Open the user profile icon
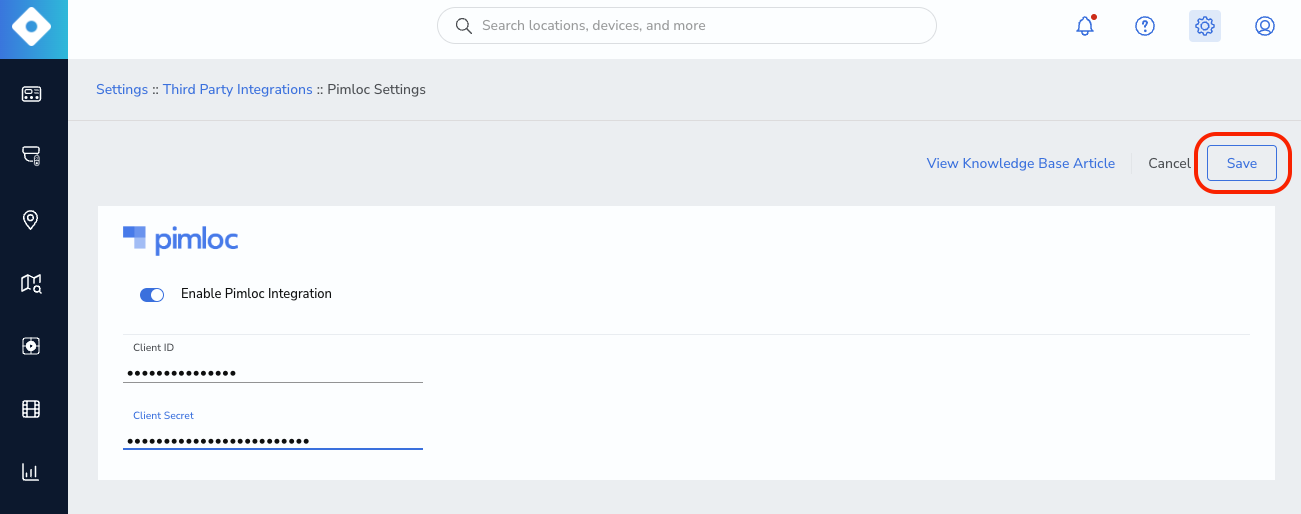 tap(1265, 26)
